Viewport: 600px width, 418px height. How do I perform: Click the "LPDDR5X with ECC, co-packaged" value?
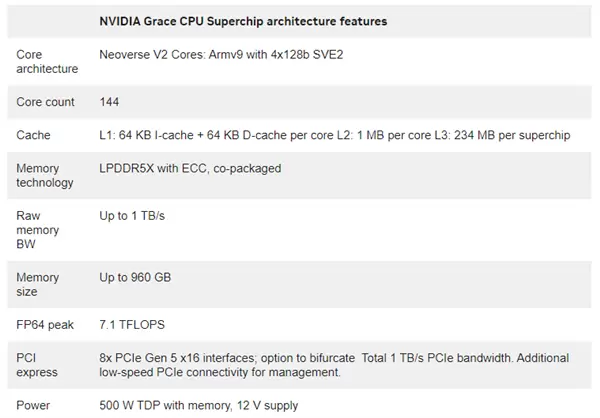190,168
